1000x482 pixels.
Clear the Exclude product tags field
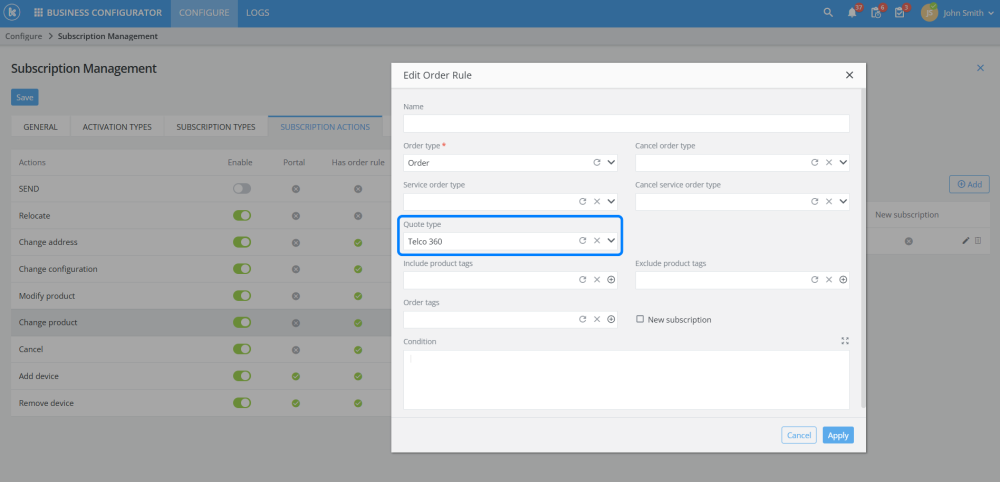(829, 280)
